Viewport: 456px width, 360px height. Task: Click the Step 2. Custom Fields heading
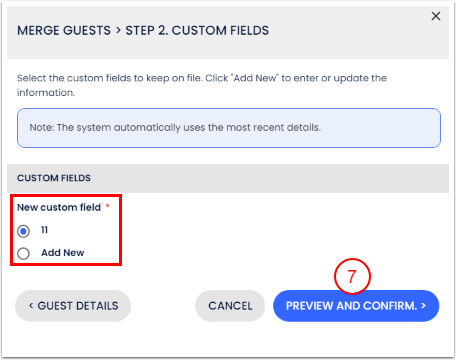click(197, 31)
